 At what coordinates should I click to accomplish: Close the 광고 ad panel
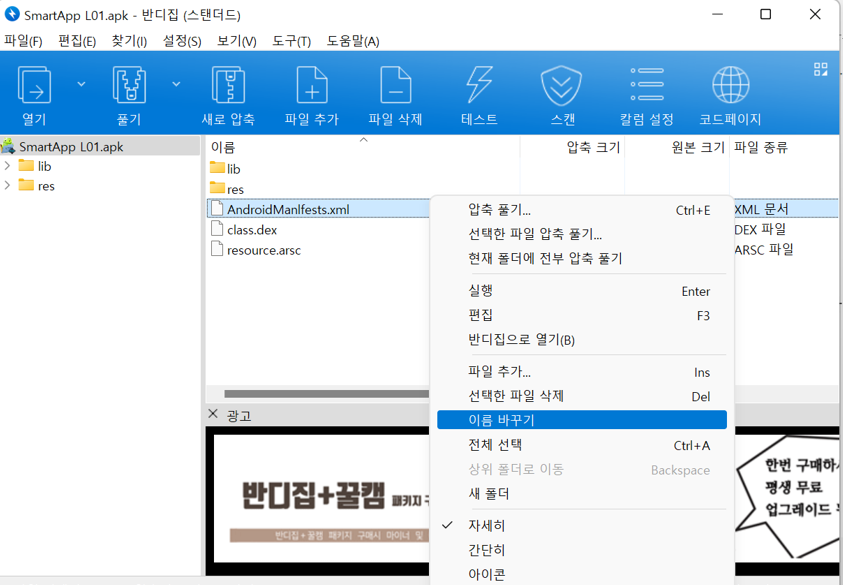pos(213,413)
